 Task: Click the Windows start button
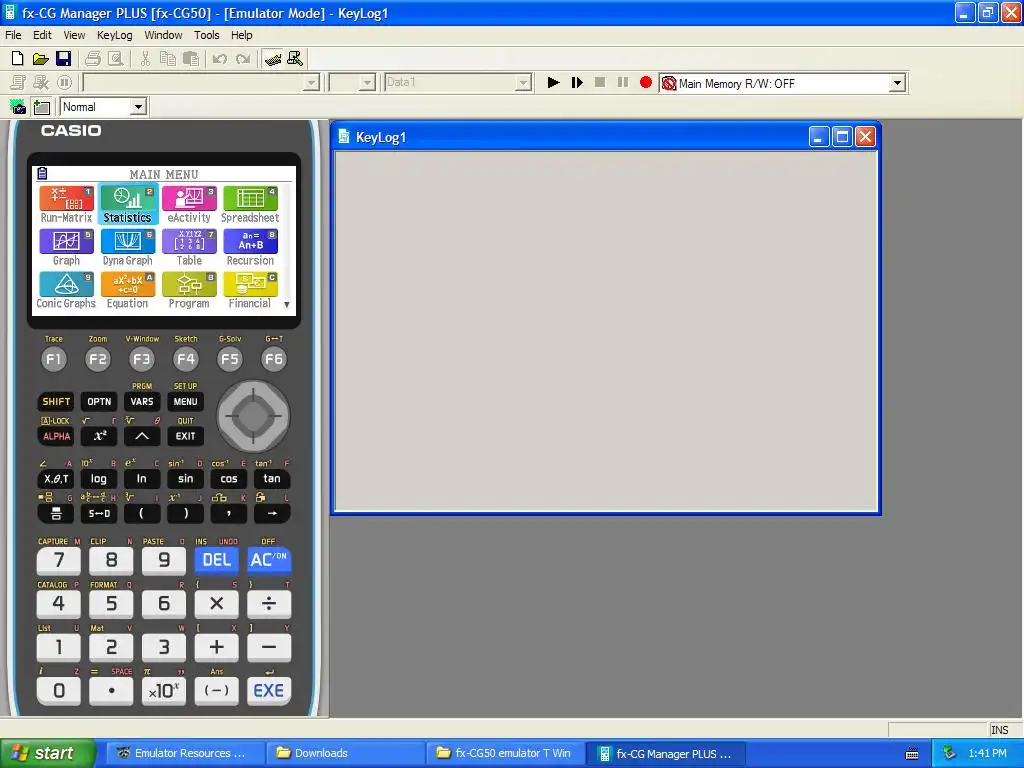(x=48, y=754)
